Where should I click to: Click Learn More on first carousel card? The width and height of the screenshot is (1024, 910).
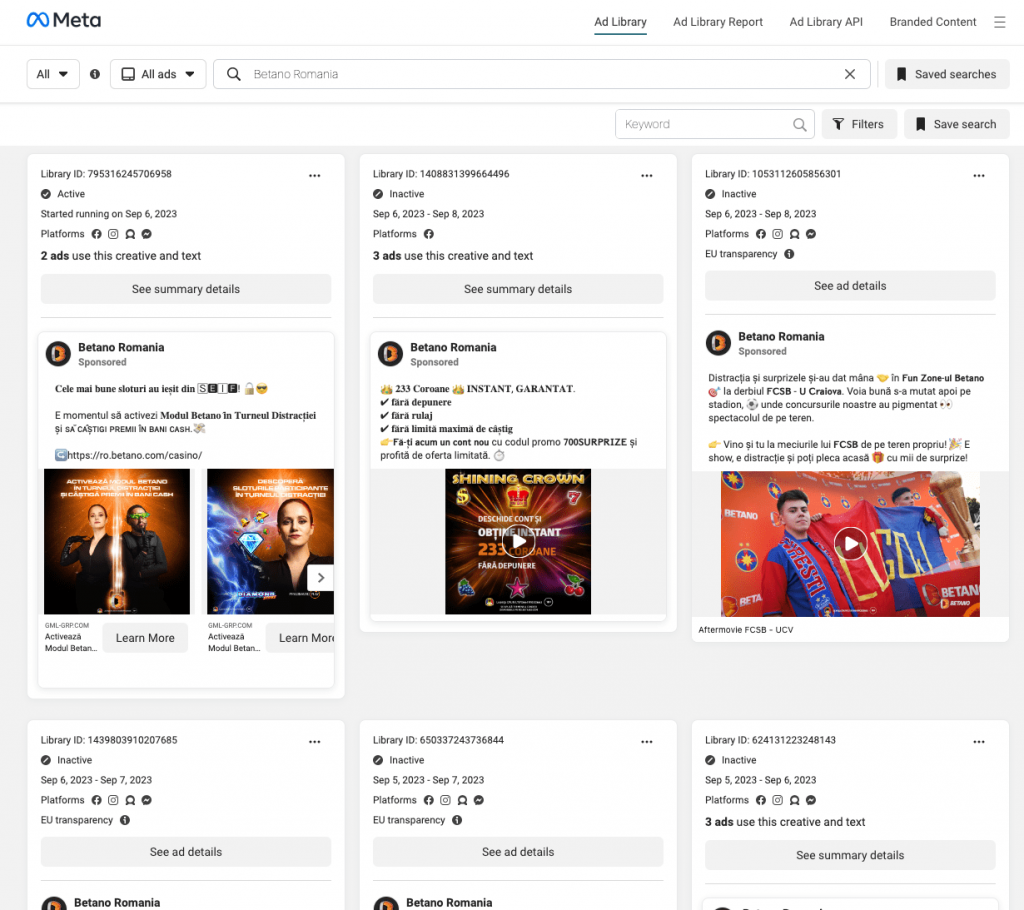[145, 638]
